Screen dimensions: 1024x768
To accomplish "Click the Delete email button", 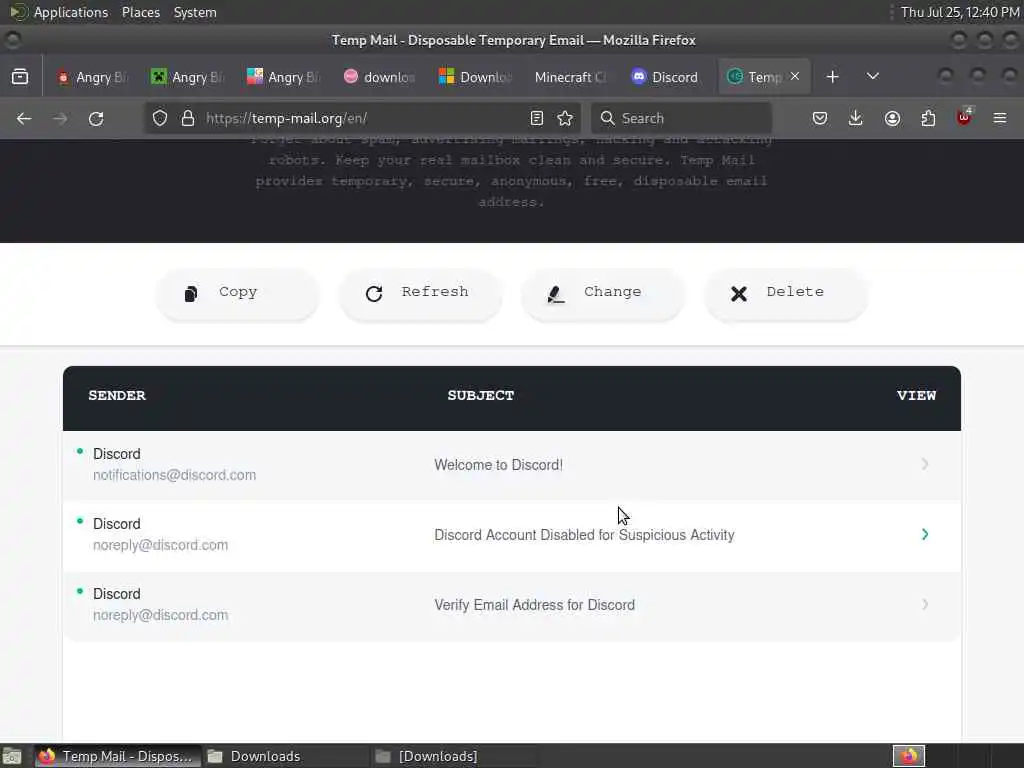I will coord(786,294).
